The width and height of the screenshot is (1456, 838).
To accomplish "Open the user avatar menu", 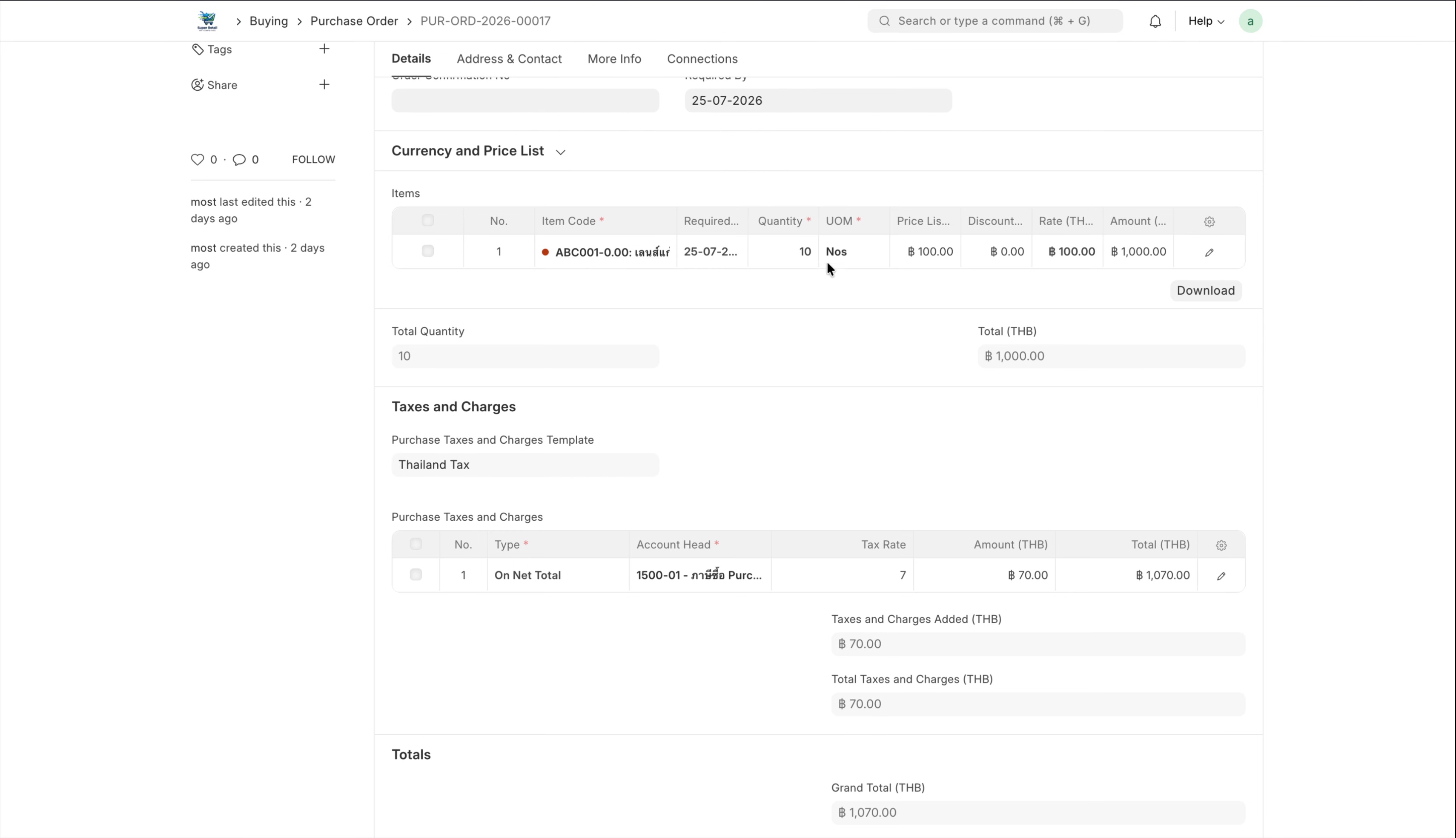I will pyautogui.click(x=1250, y=21).
